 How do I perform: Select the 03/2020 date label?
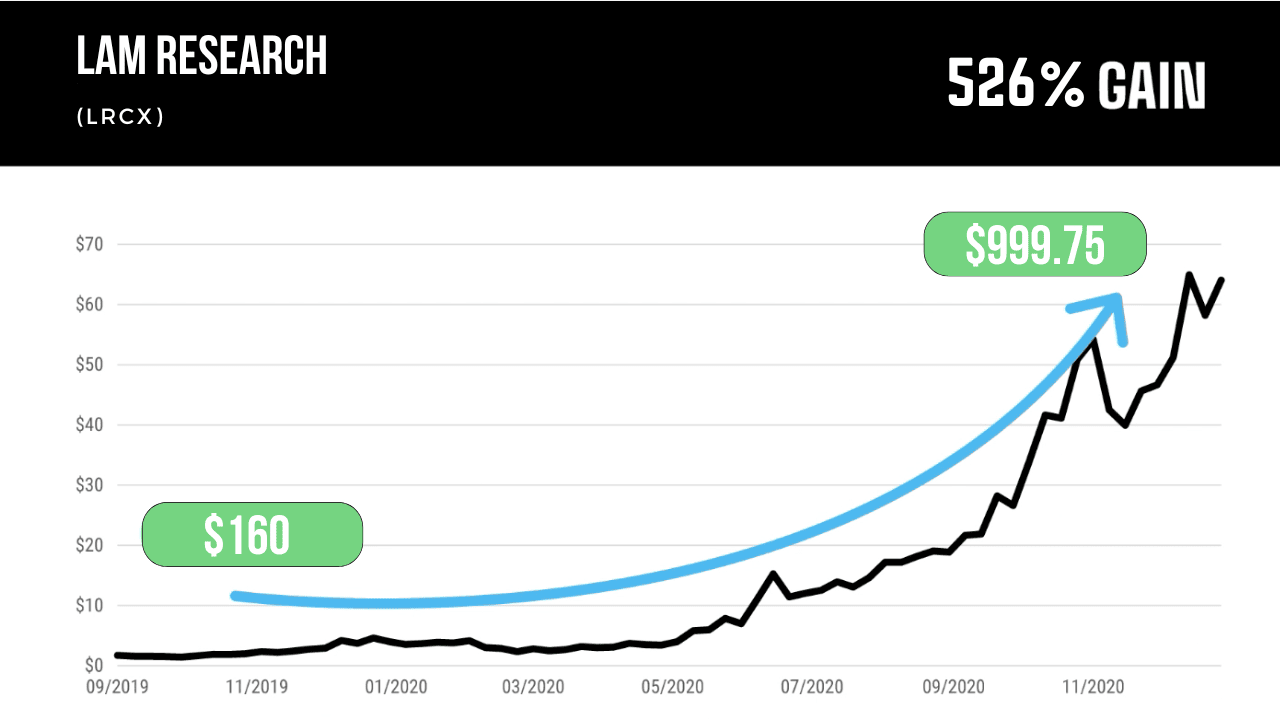(x=531, y=687)
